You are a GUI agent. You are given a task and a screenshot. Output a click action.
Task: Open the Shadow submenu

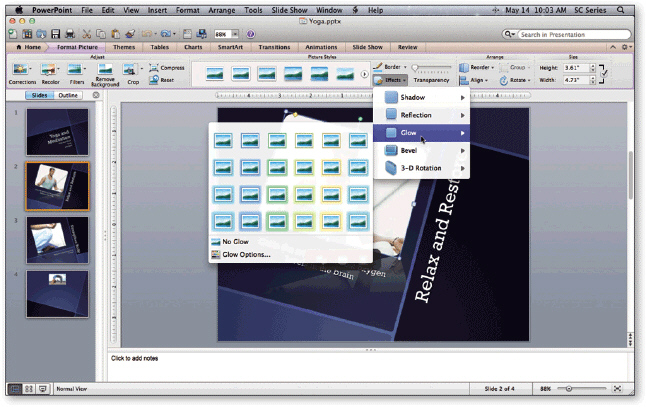421,97
